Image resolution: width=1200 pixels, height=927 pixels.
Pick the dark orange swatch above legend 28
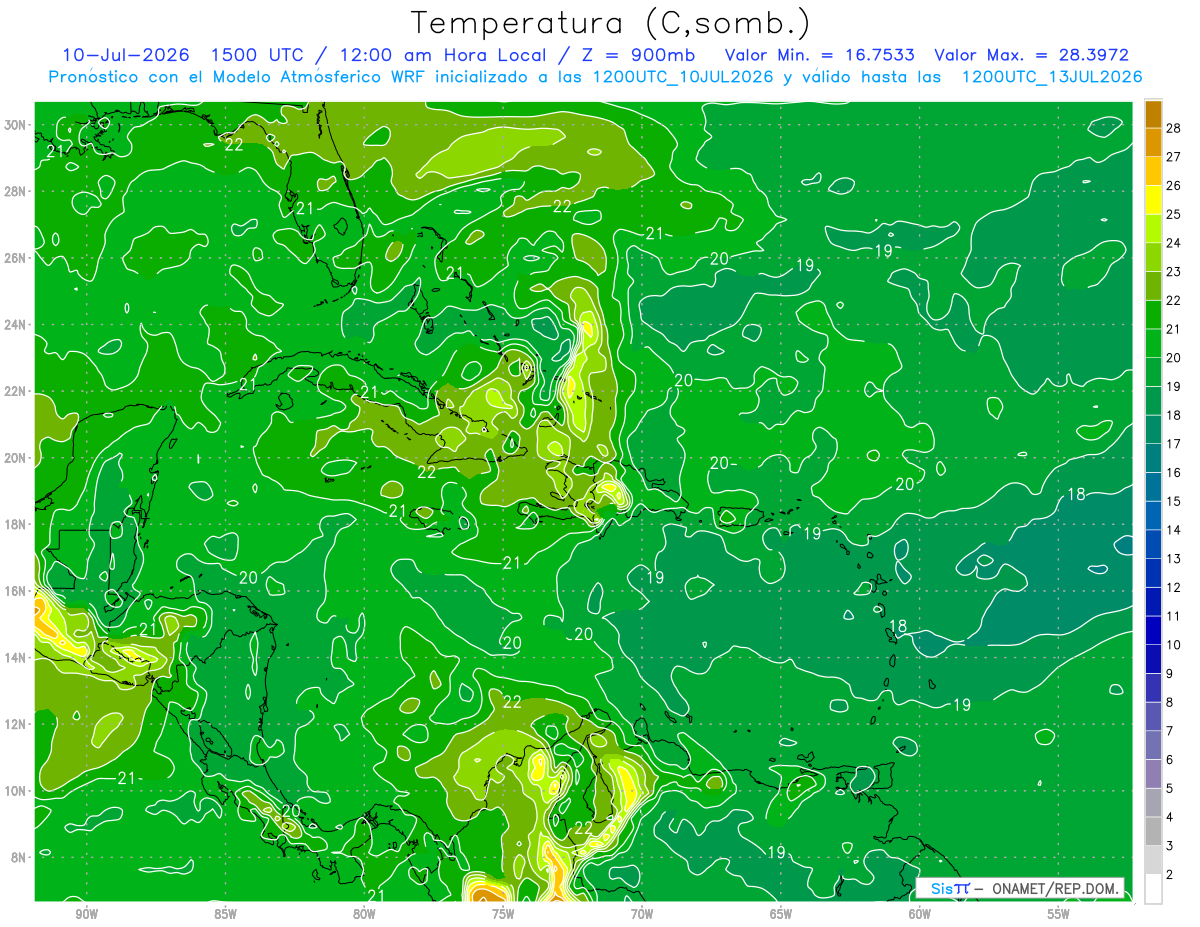(x=1153, y=114)
